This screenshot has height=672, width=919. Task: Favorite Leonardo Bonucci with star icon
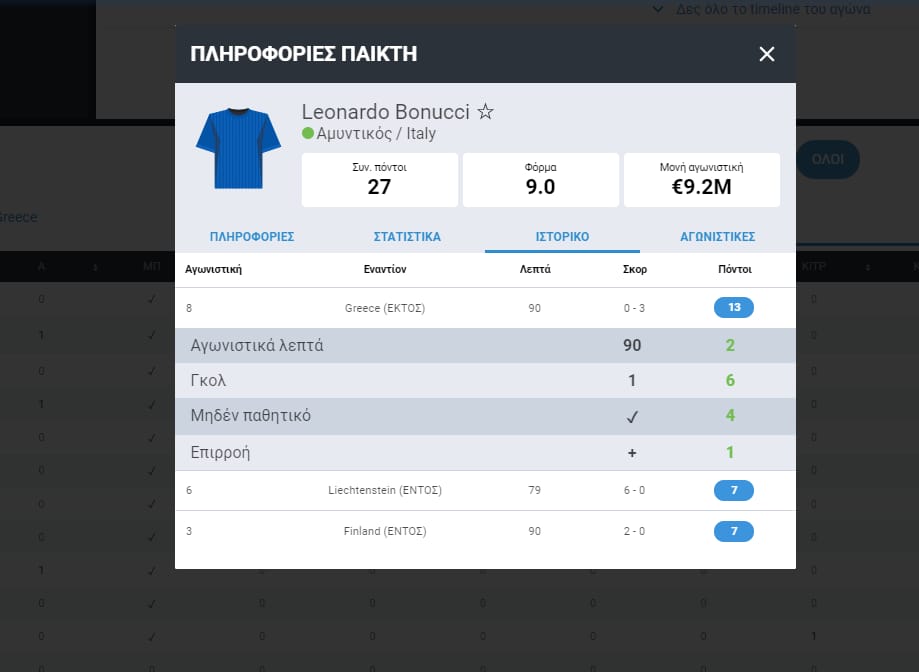pyautogui.click(x=485, y=111)
